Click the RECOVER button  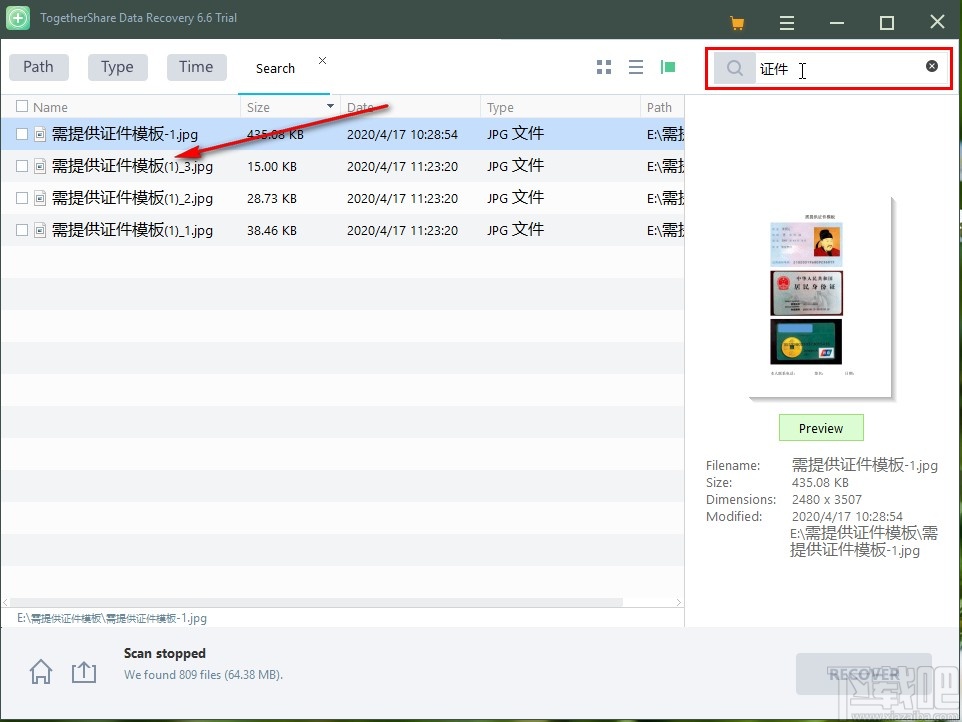pos(864,674)
